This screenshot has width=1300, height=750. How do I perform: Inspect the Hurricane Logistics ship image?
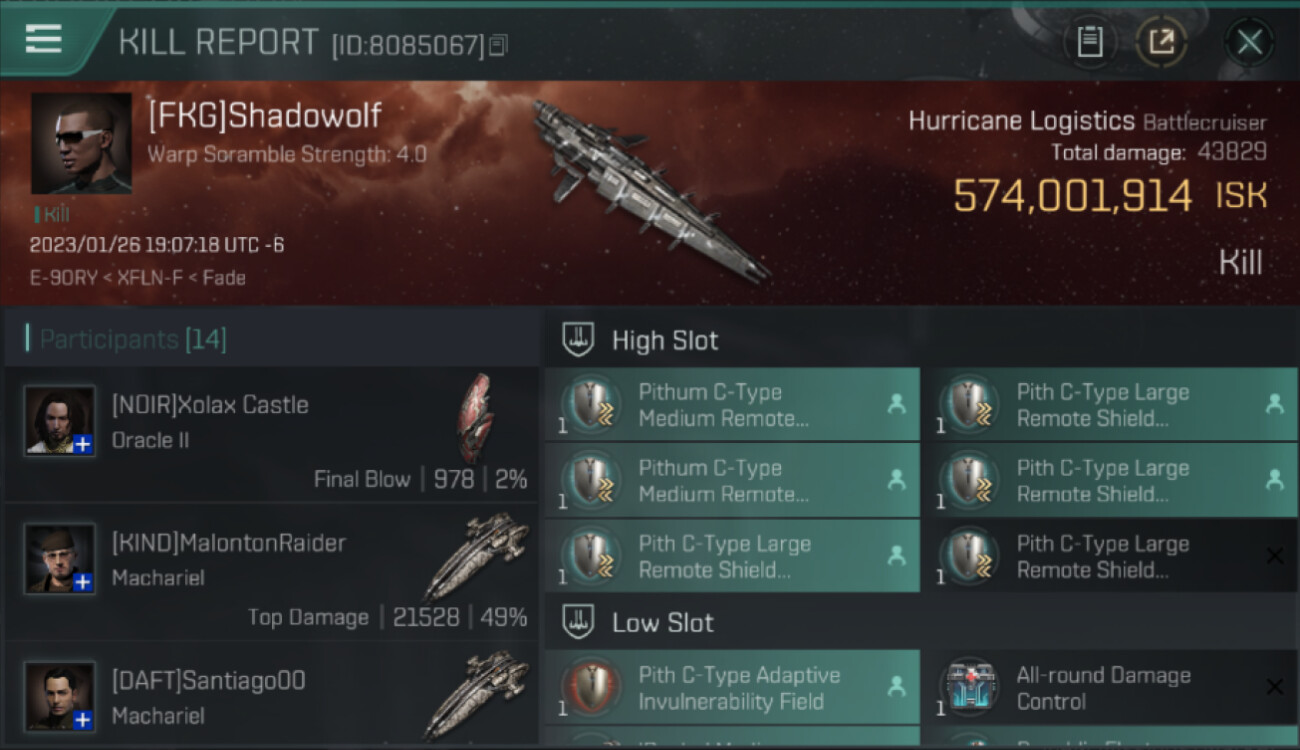(x=650, y=190)
